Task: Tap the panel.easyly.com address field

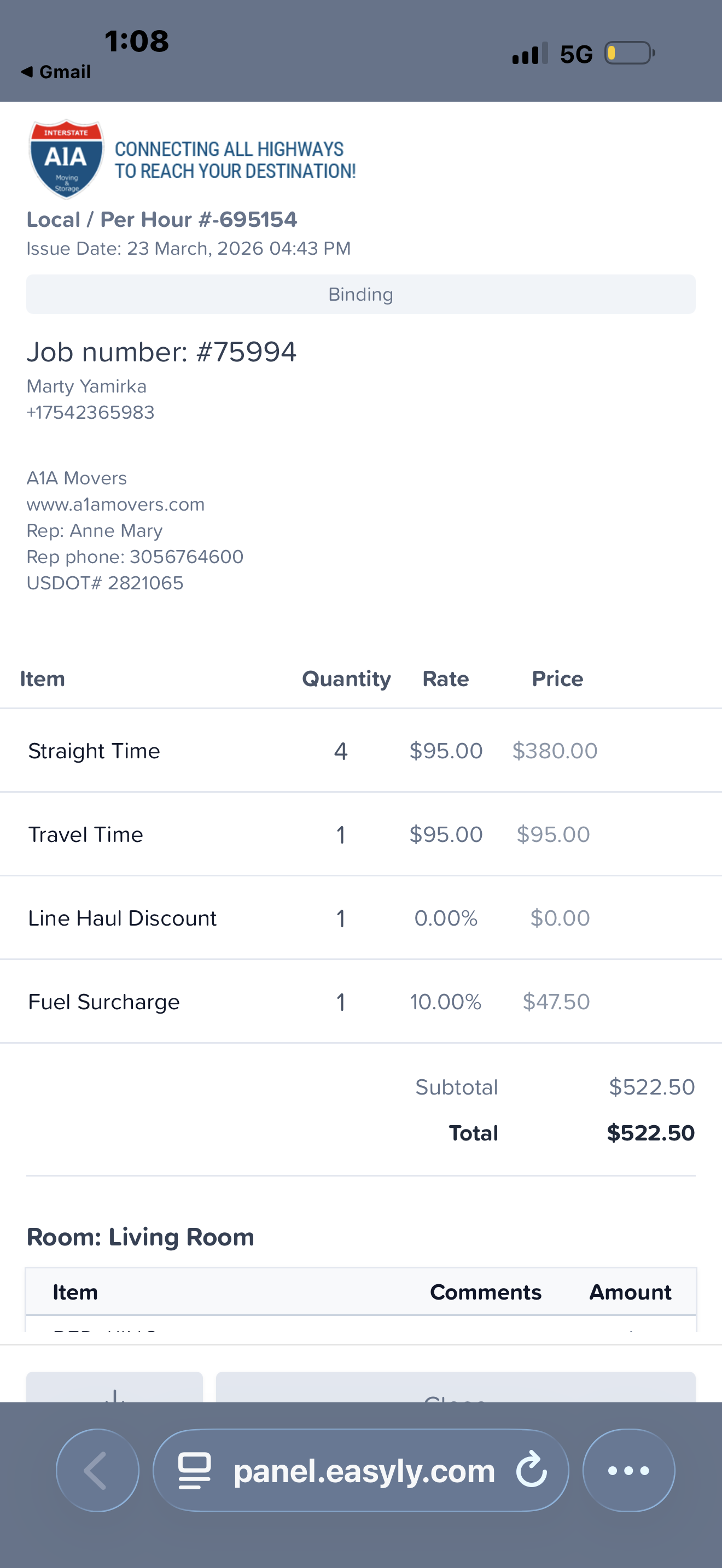Action: tap(363, 1471)
